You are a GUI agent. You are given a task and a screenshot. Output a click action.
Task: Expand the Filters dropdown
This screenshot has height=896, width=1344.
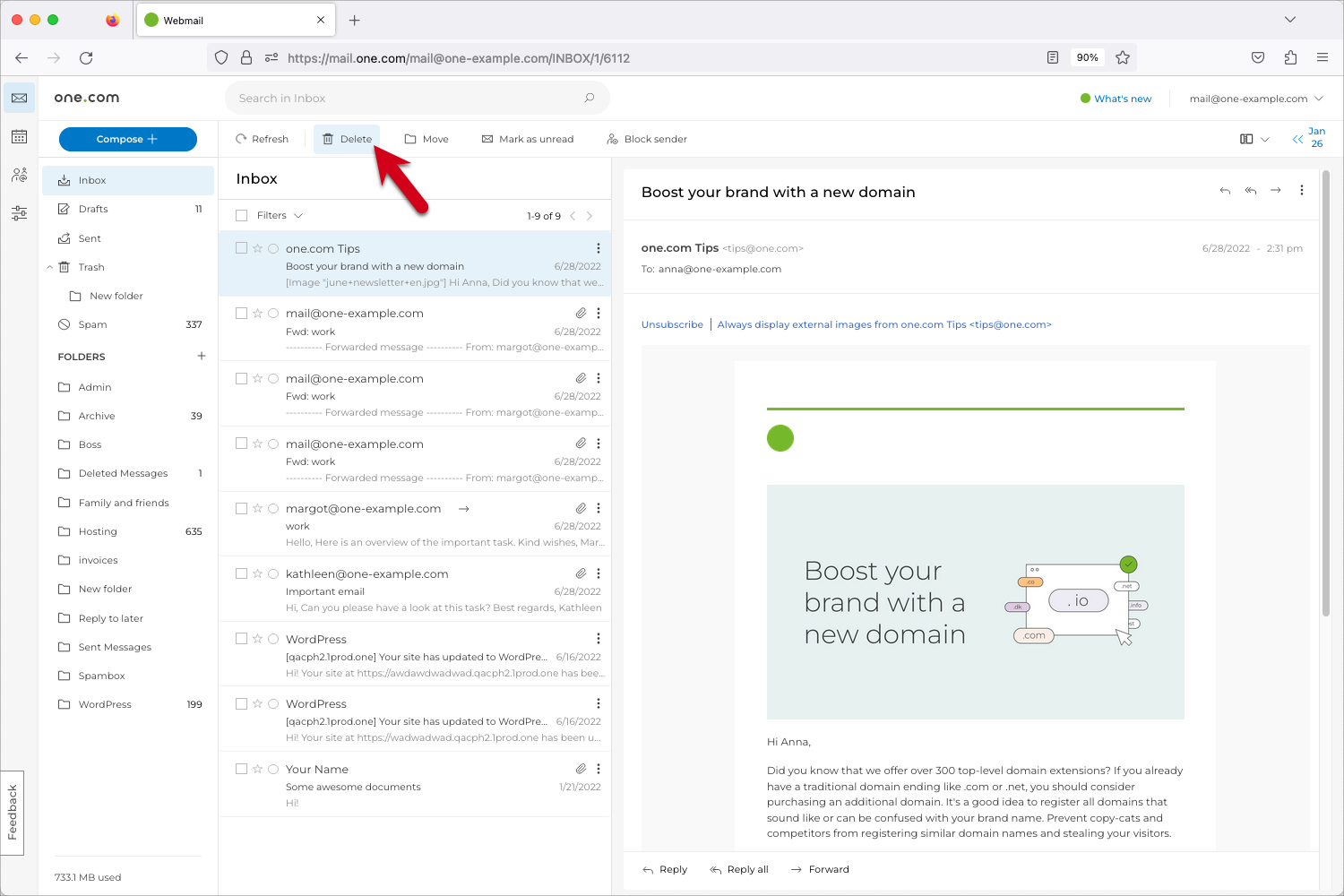(280, 215)
